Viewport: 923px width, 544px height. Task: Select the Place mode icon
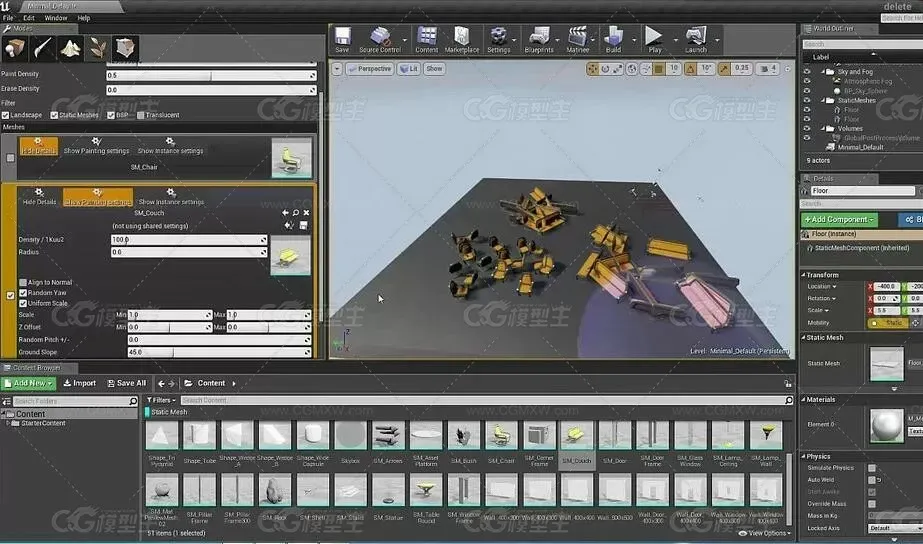coord(14,49)
